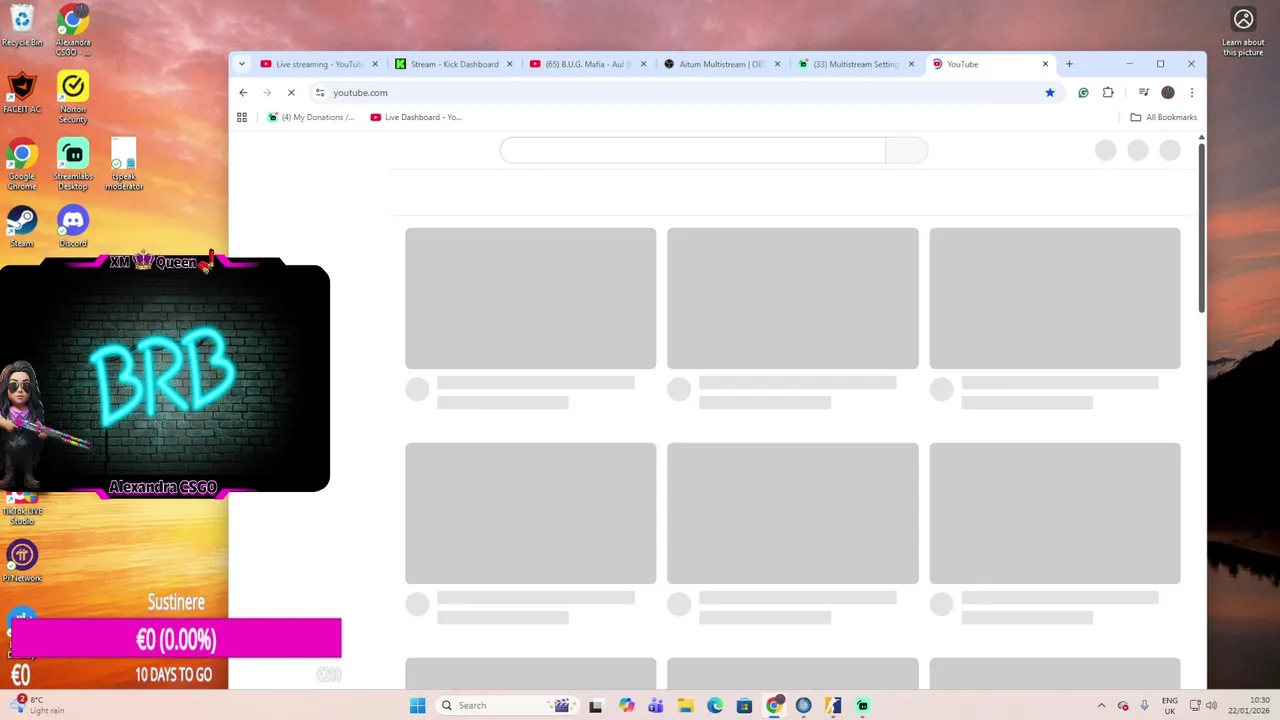Click the Grammarly extension icon in Chrome toolbar
Viewport: 1280px width, 720px height.
pyautogui.click(x=1083, y=92)
